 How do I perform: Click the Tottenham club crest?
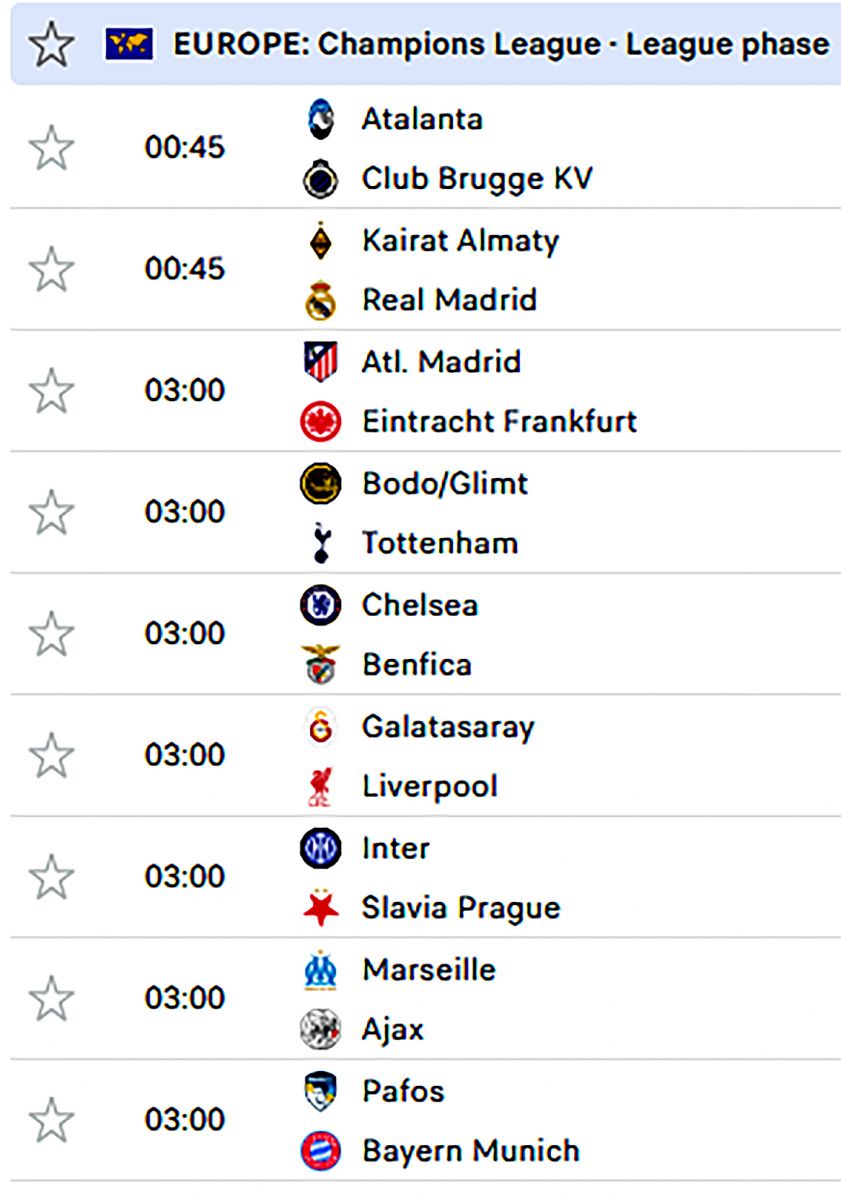(321, 543)
